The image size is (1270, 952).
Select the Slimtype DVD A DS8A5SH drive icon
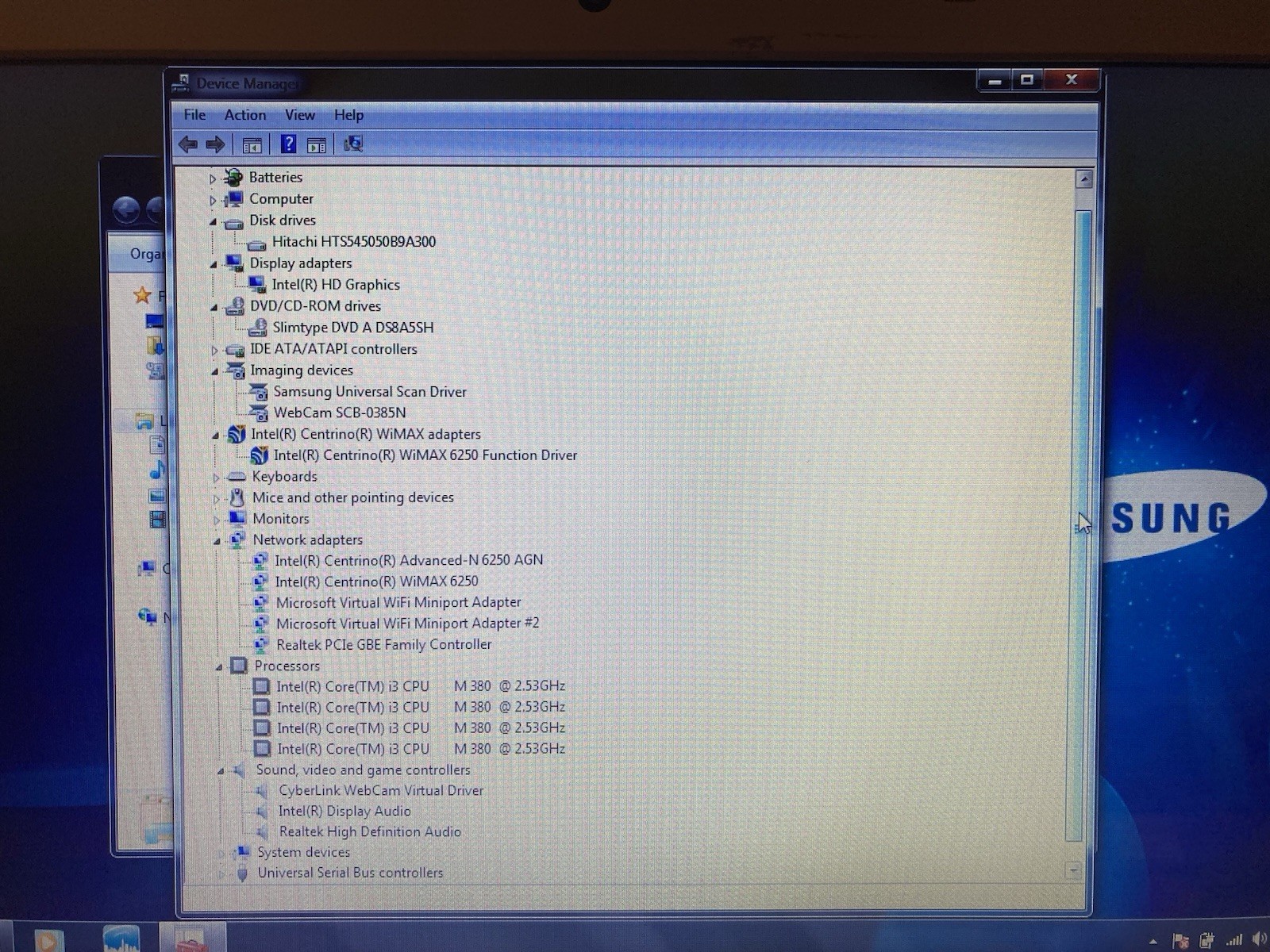258,327
